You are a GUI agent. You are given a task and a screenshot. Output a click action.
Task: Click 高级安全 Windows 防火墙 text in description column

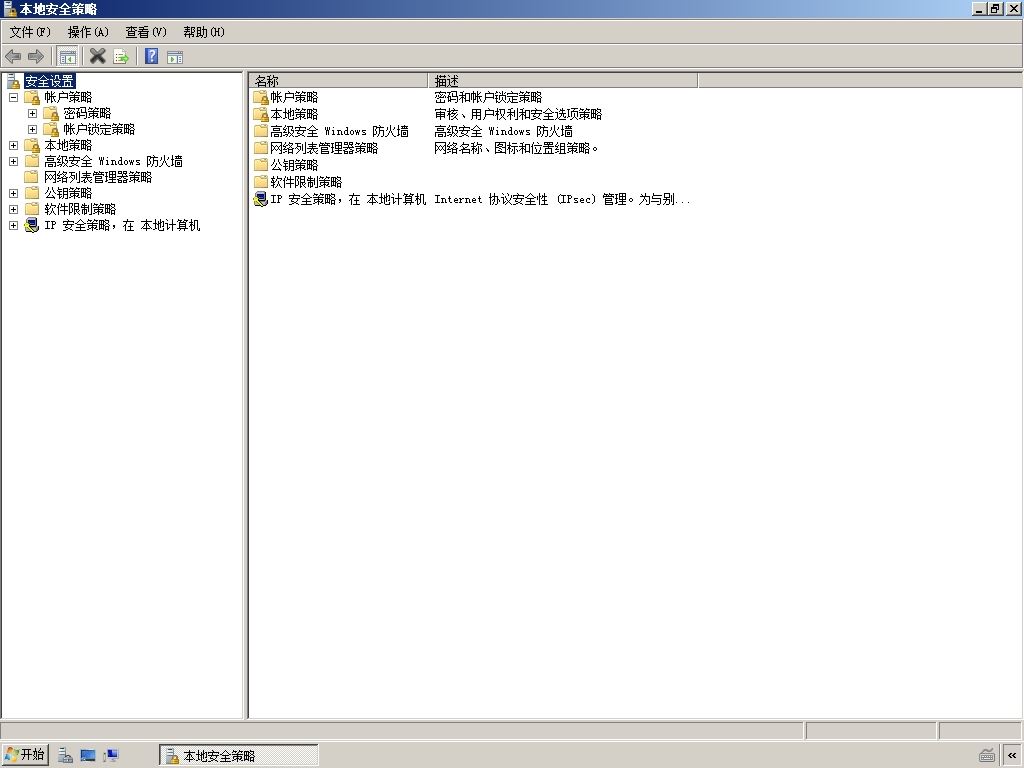(x=504, y=131)
